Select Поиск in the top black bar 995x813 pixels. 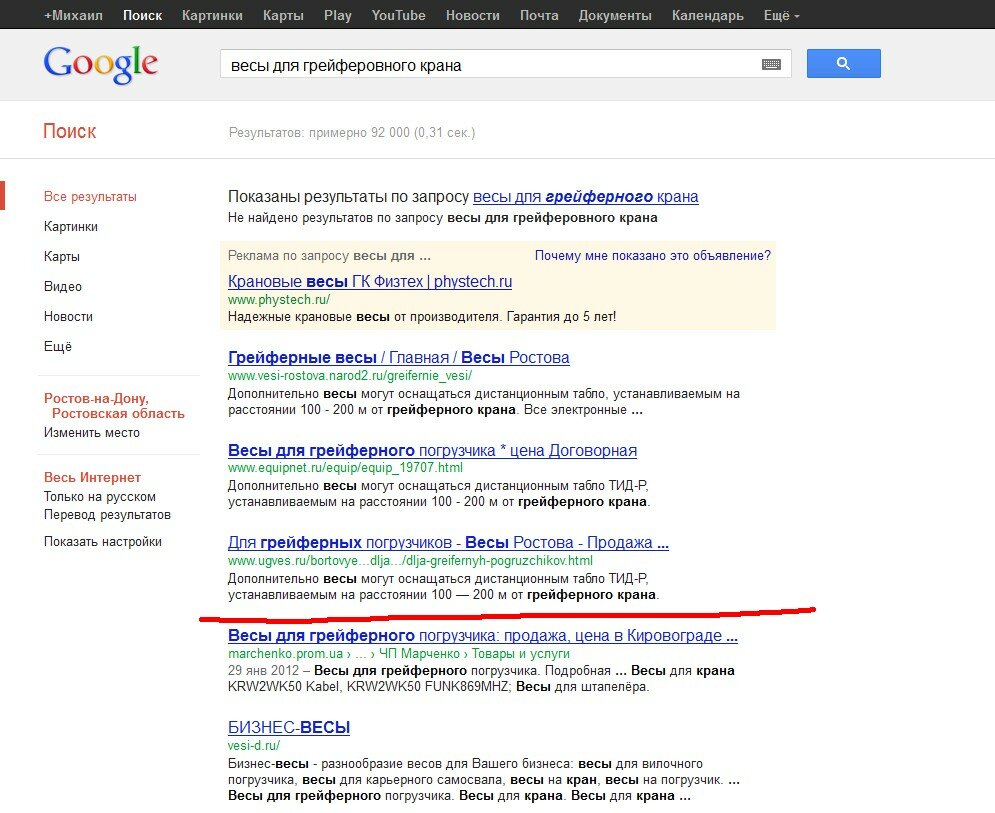142,15
